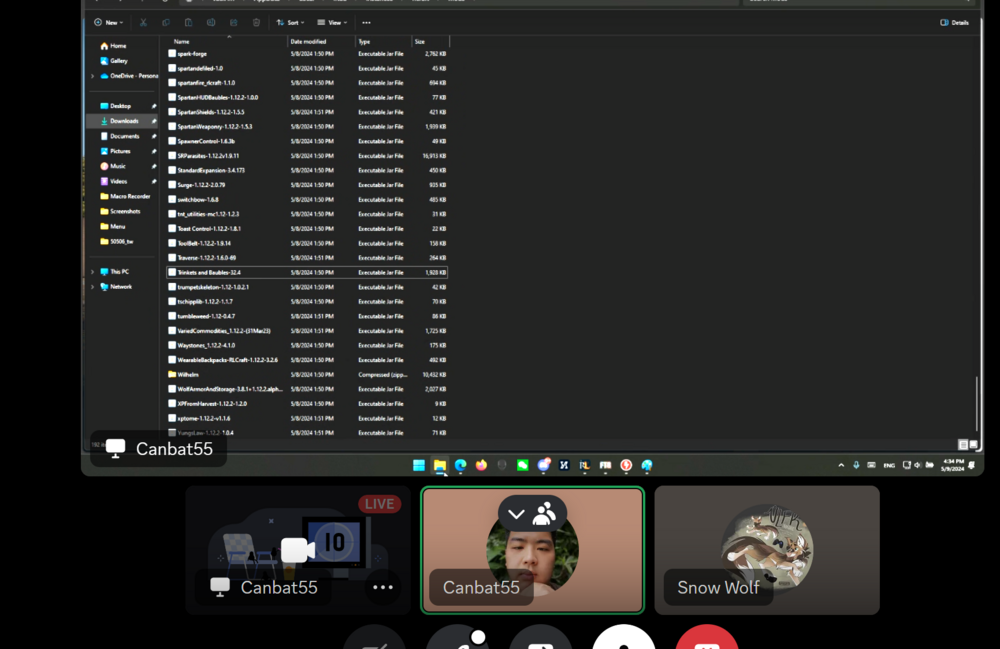Select the Trinkets and Baubles-32.4 file
Screen dimensions: 1000x649
coord(209,272)
